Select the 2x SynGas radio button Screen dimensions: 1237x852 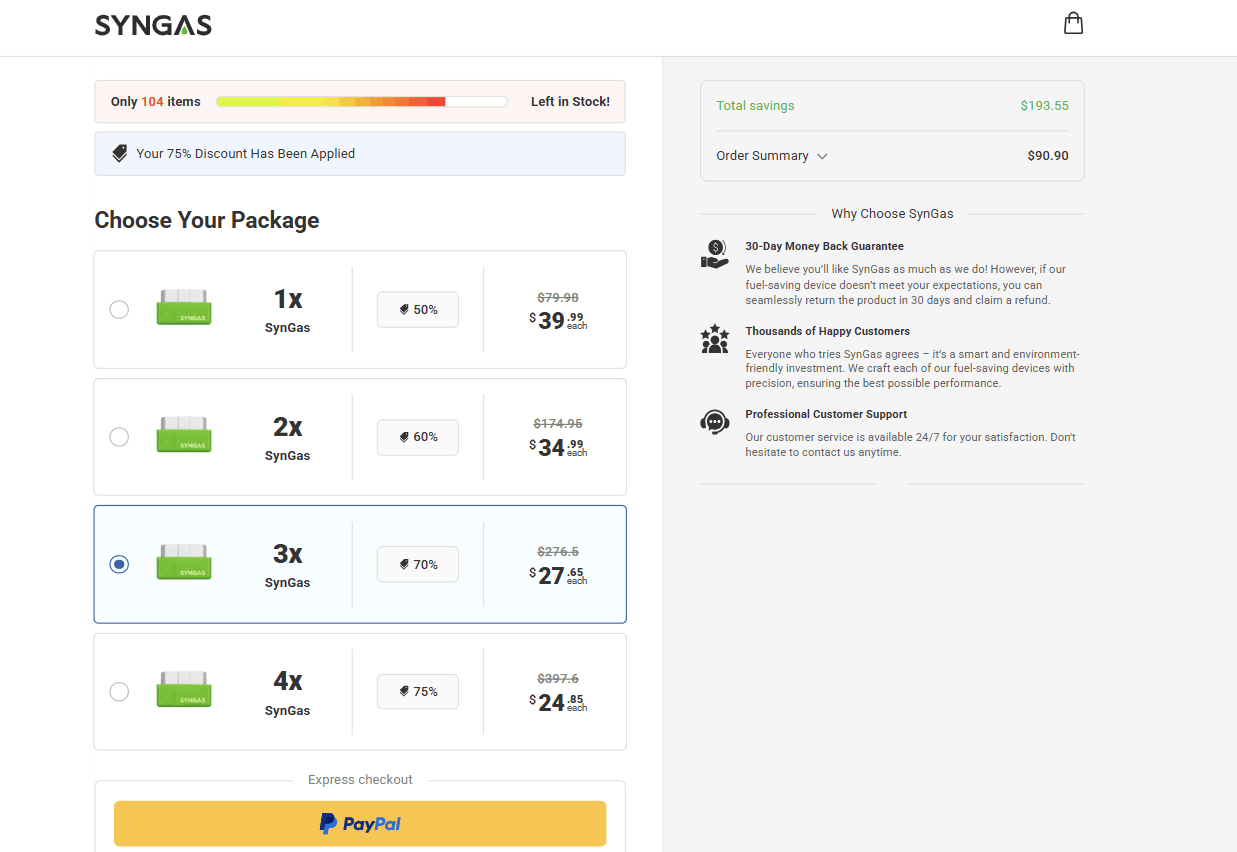[119, 437]
